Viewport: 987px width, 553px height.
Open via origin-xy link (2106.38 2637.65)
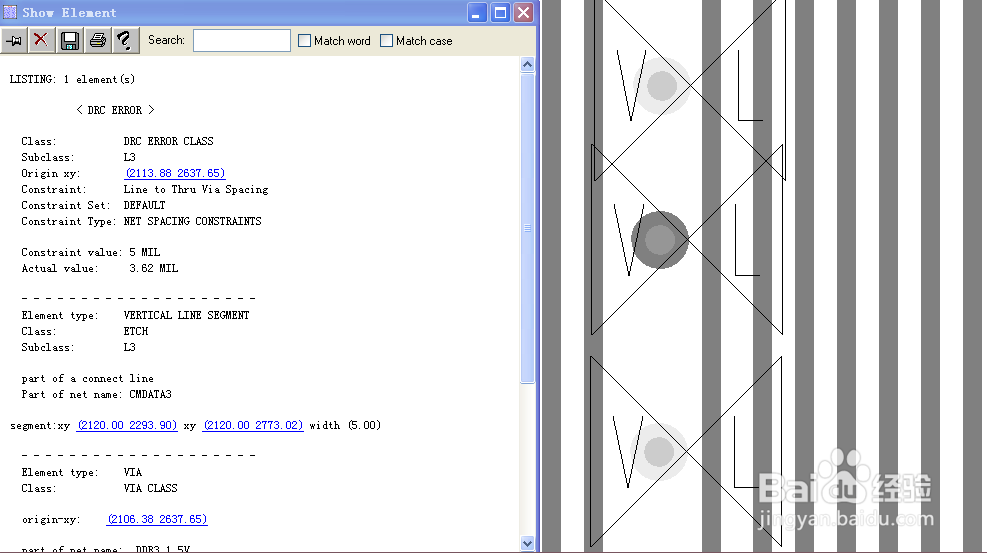tap(157, 519)
